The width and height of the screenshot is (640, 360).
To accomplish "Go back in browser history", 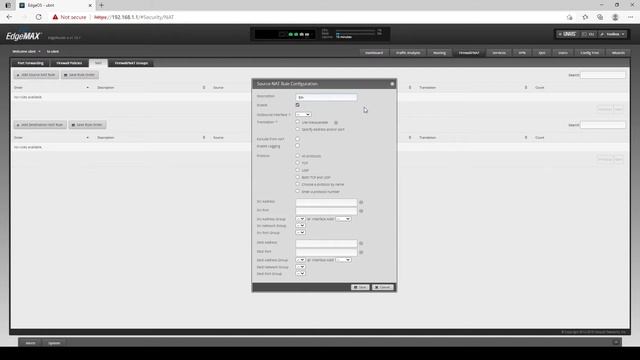I will [x=9, y=17].
